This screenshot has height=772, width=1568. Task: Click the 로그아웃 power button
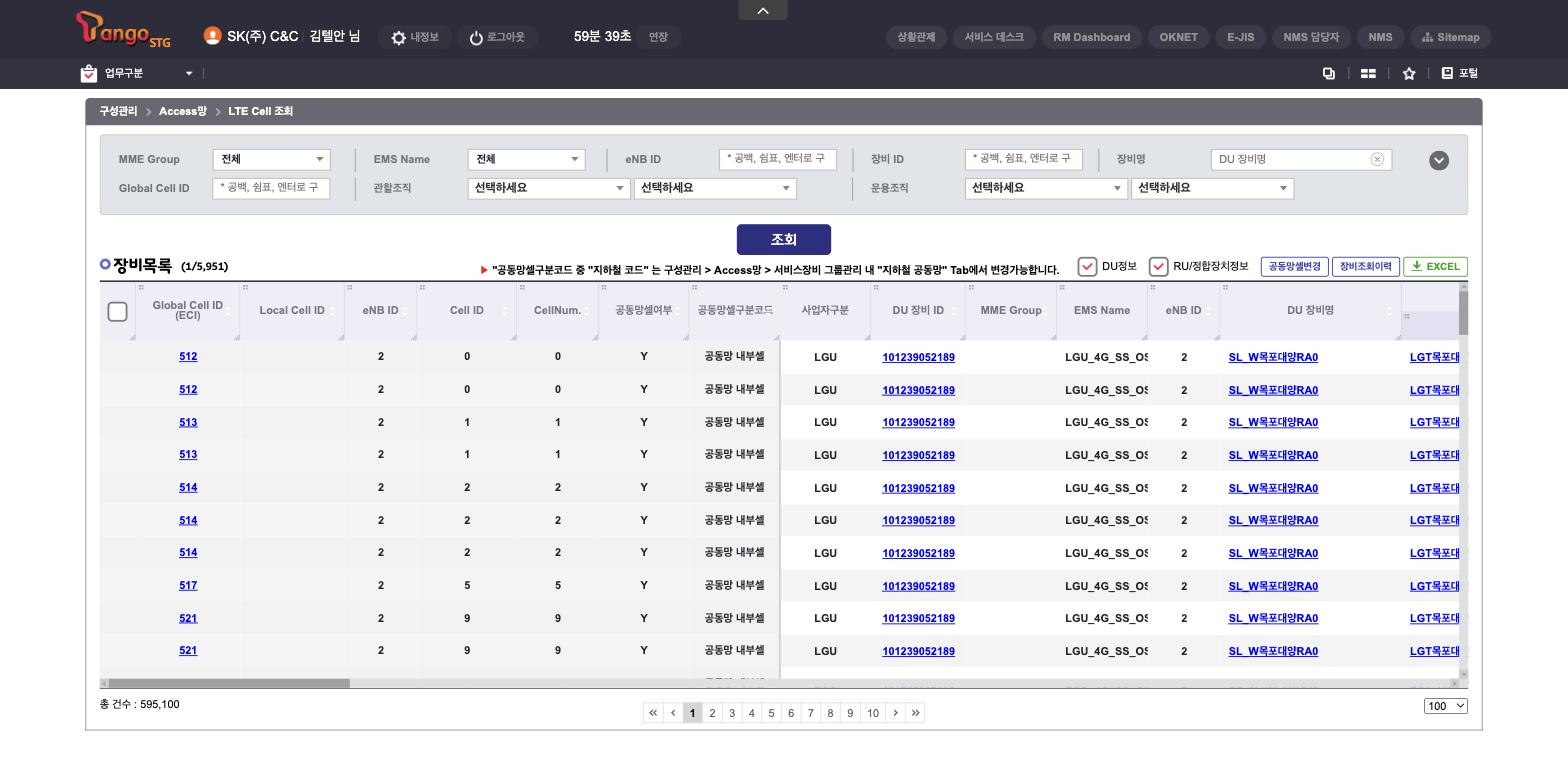tap(497, 37)
